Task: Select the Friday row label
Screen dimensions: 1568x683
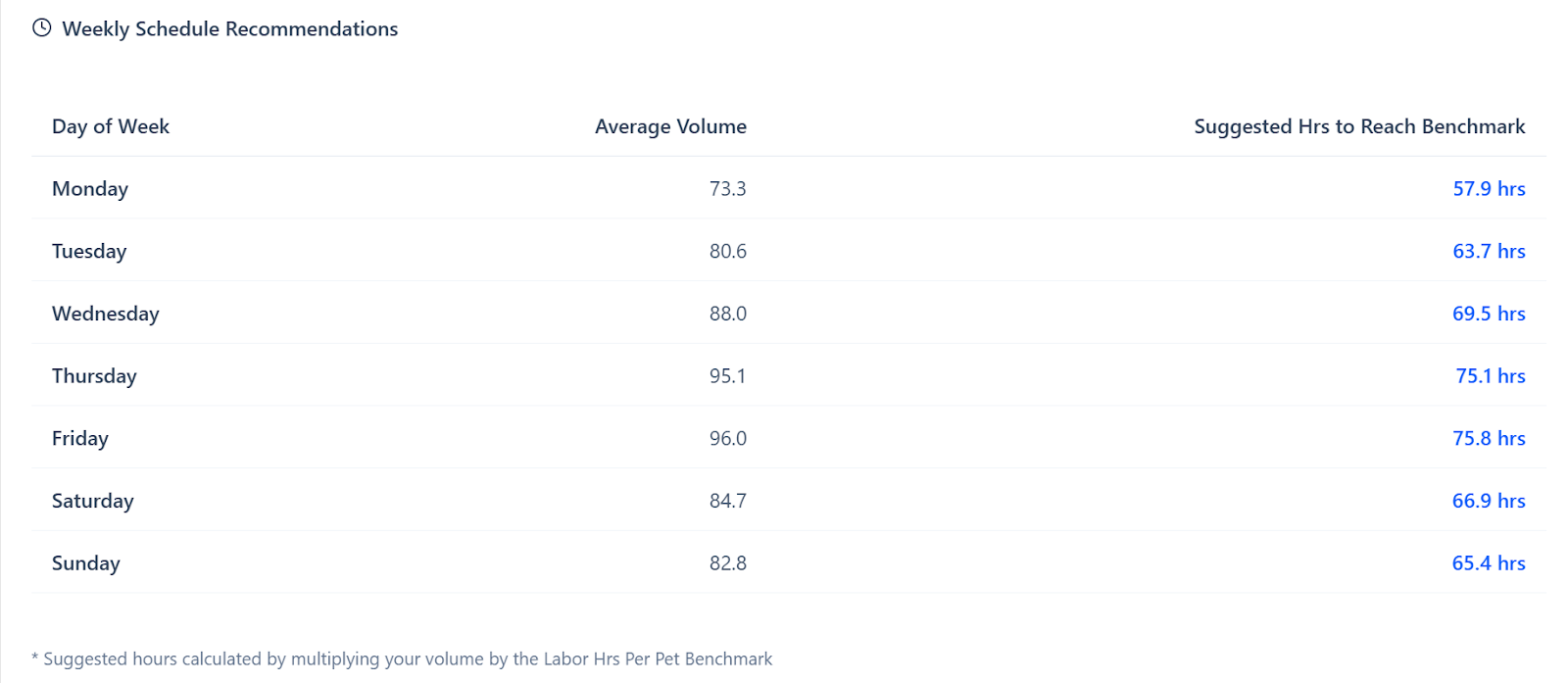Action: 80,439
